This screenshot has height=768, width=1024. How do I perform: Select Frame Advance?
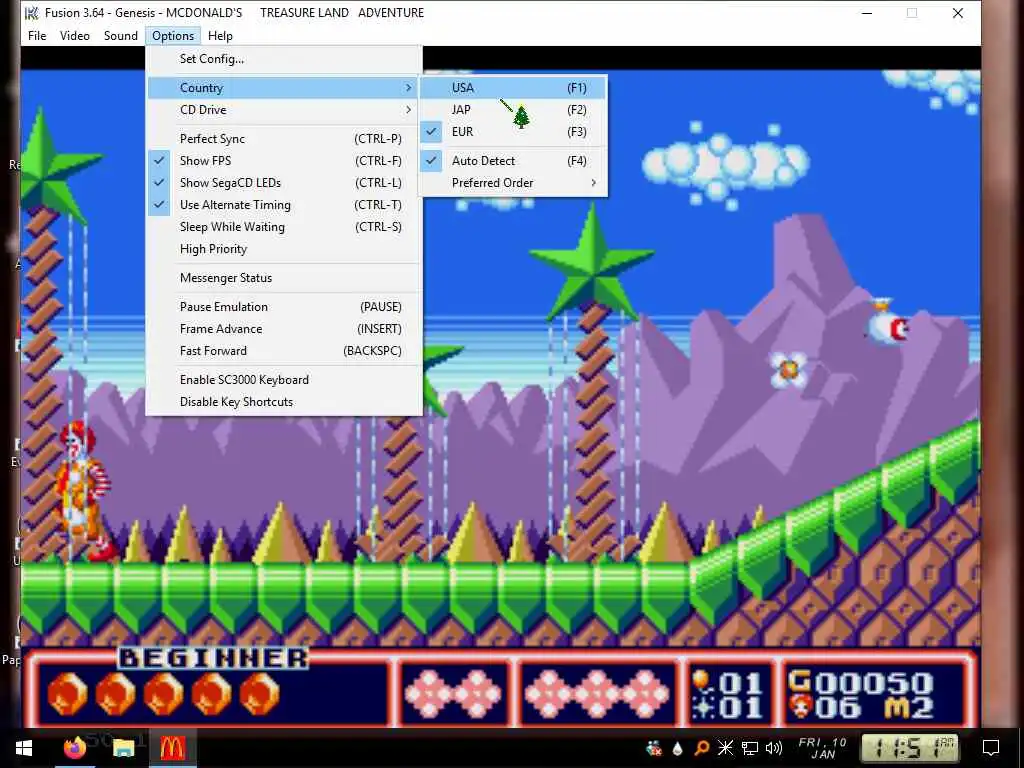pos(284,329)
